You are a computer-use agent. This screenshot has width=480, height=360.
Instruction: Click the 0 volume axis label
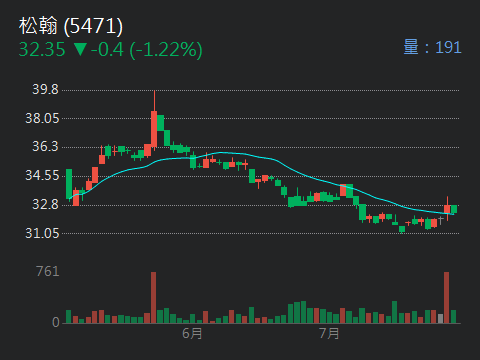pyautogui.click(x=56, y=322)
